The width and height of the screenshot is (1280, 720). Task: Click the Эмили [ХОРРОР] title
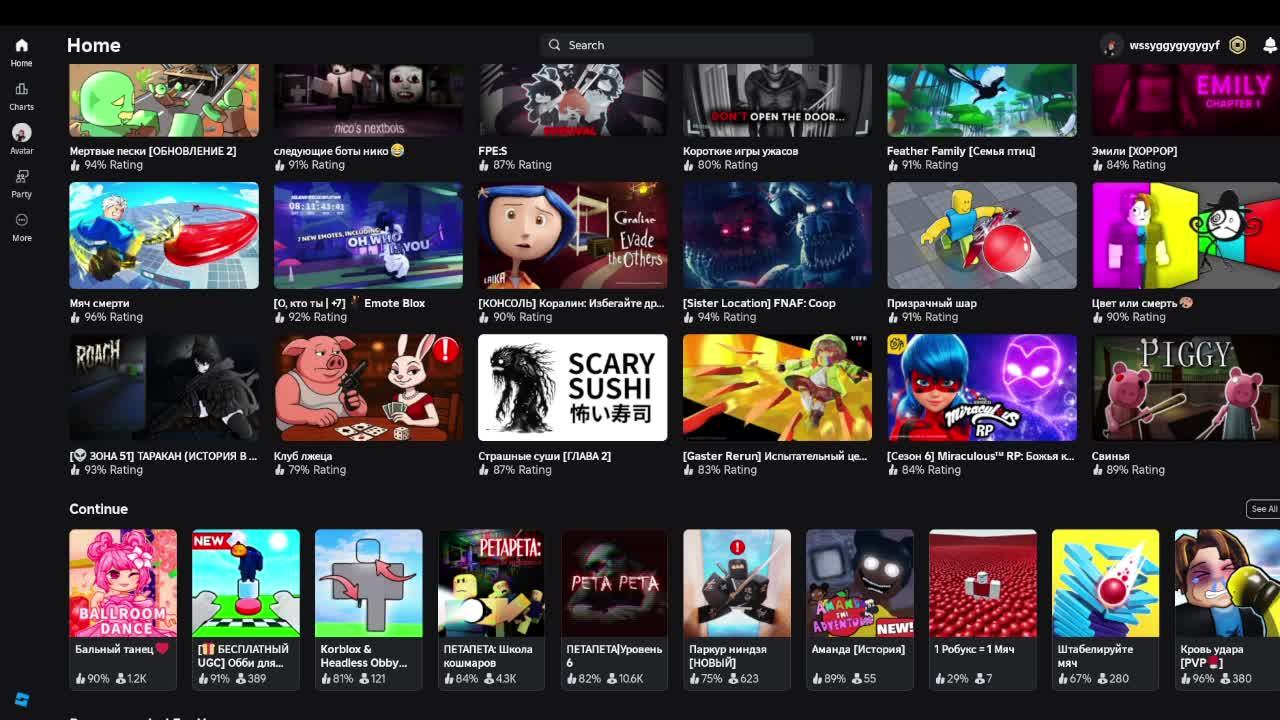click(1135, 151)
